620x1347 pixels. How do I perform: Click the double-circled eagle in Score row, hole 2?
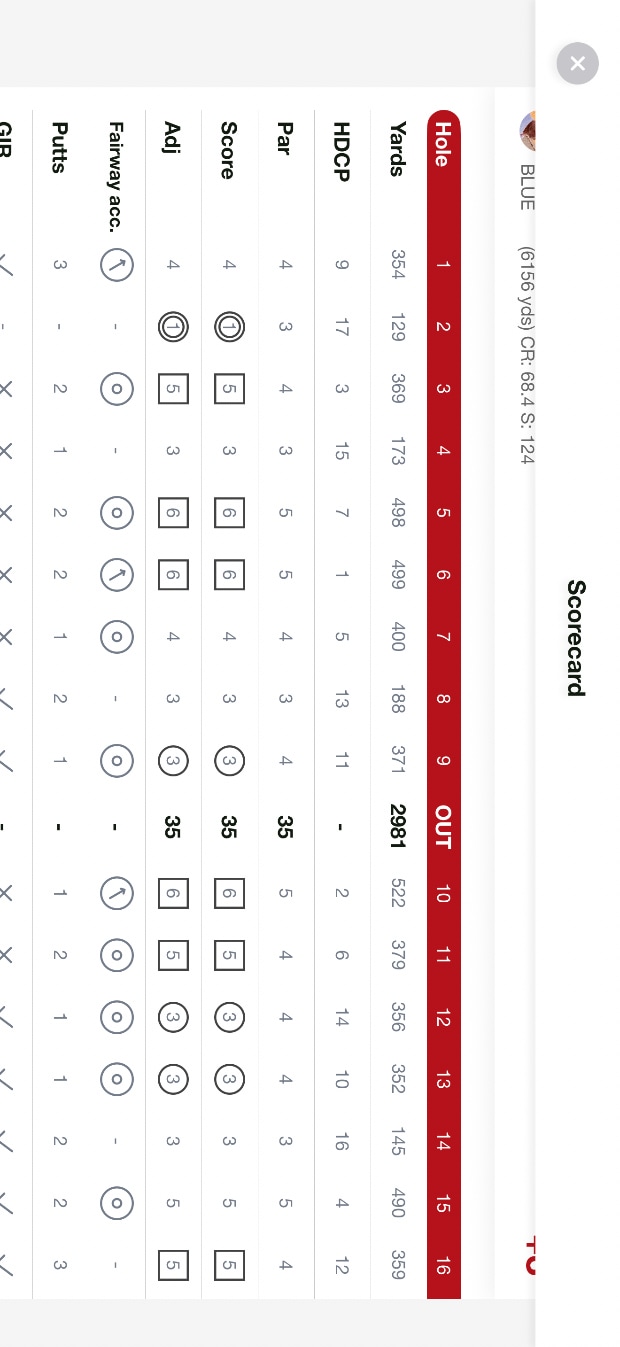(229, 327)
